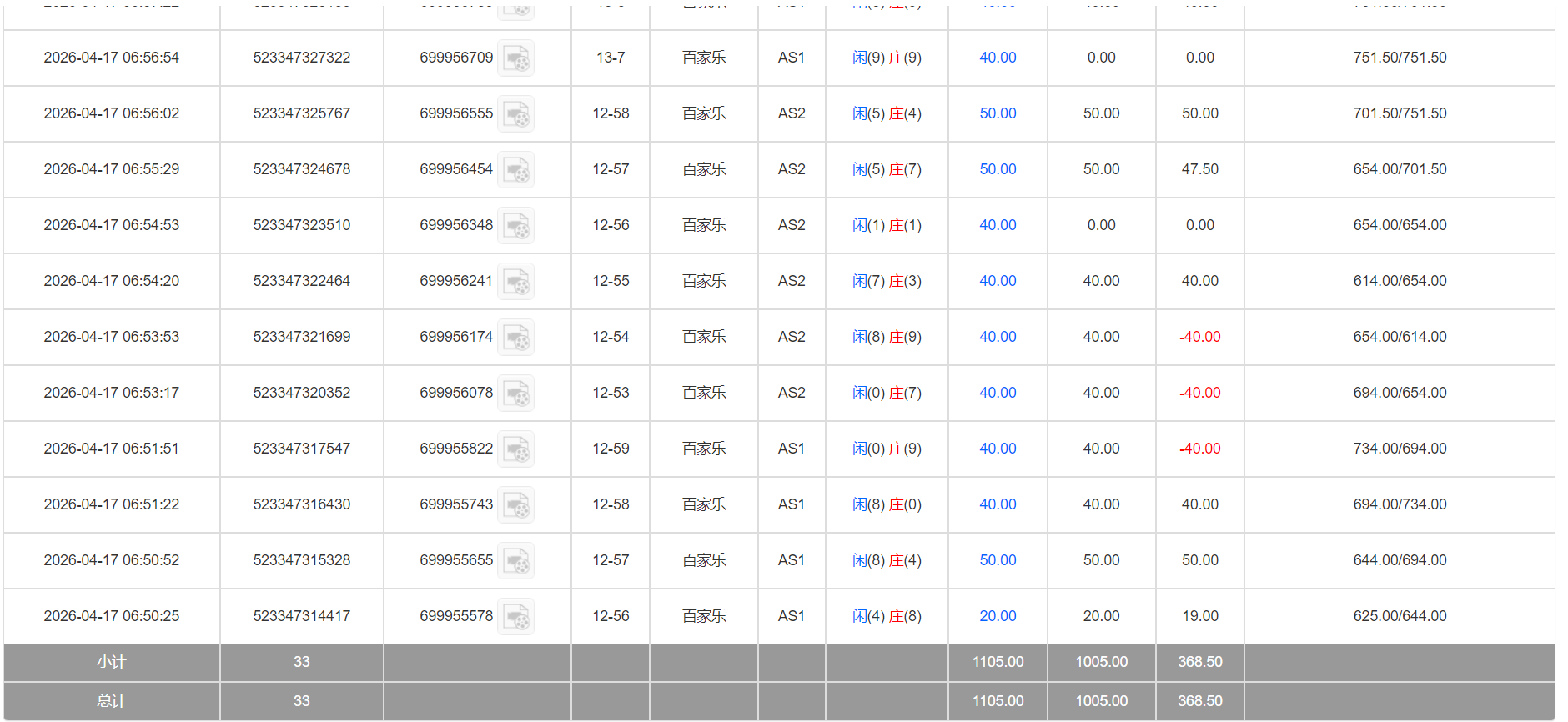The width and height of the screenshot is (1568, 722).
Task: Open video replay icon for round 699956555
Action: [515, 114]
